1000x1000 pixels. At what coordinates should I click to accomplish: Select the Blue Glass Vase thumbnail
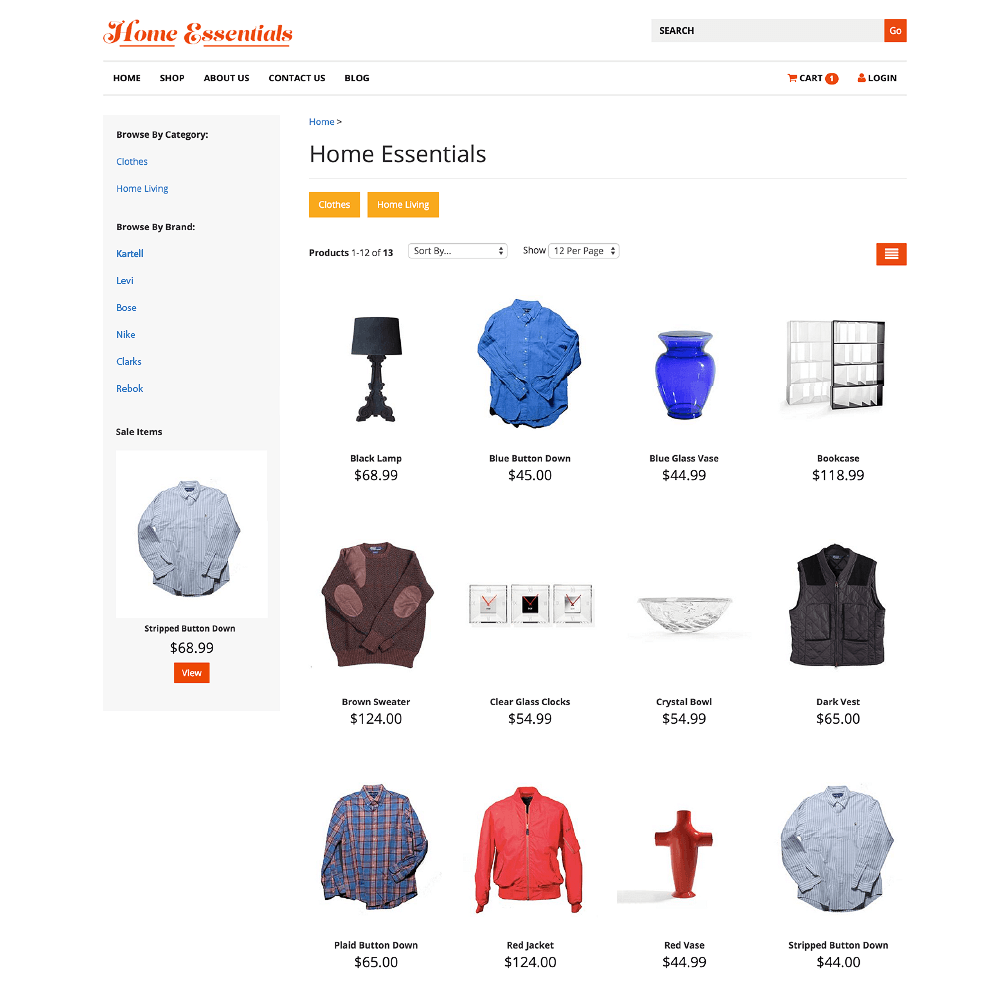click(684, 374)
